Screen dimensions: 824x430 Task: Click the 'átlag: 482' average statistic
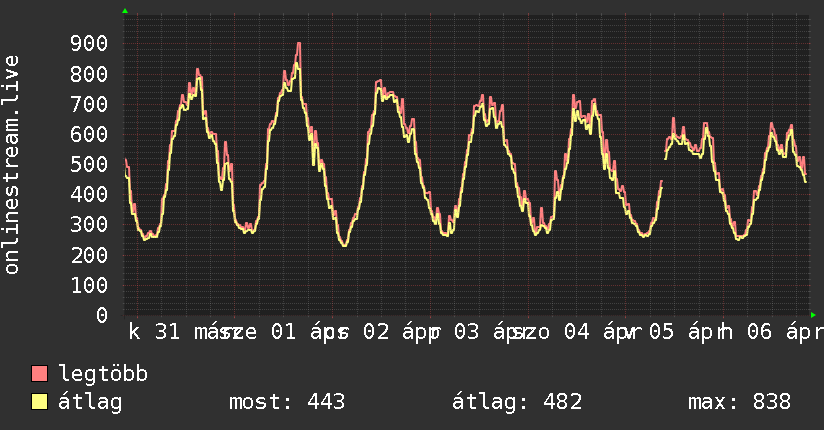pyautogui.click(x=517, y=402)
